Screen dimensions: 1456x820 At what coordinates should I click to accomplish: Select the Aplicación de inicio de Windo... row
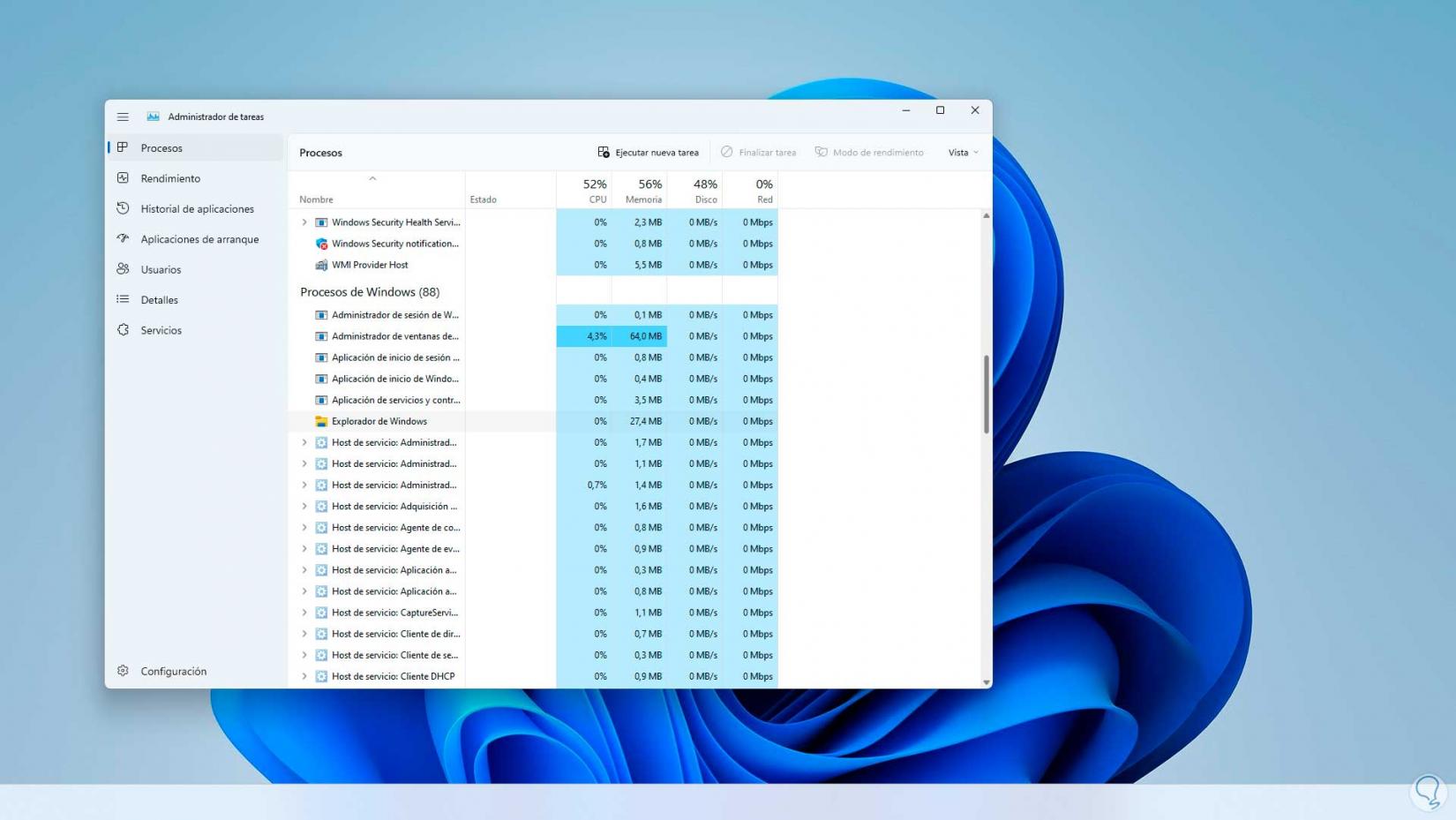[x=534, y=379]
